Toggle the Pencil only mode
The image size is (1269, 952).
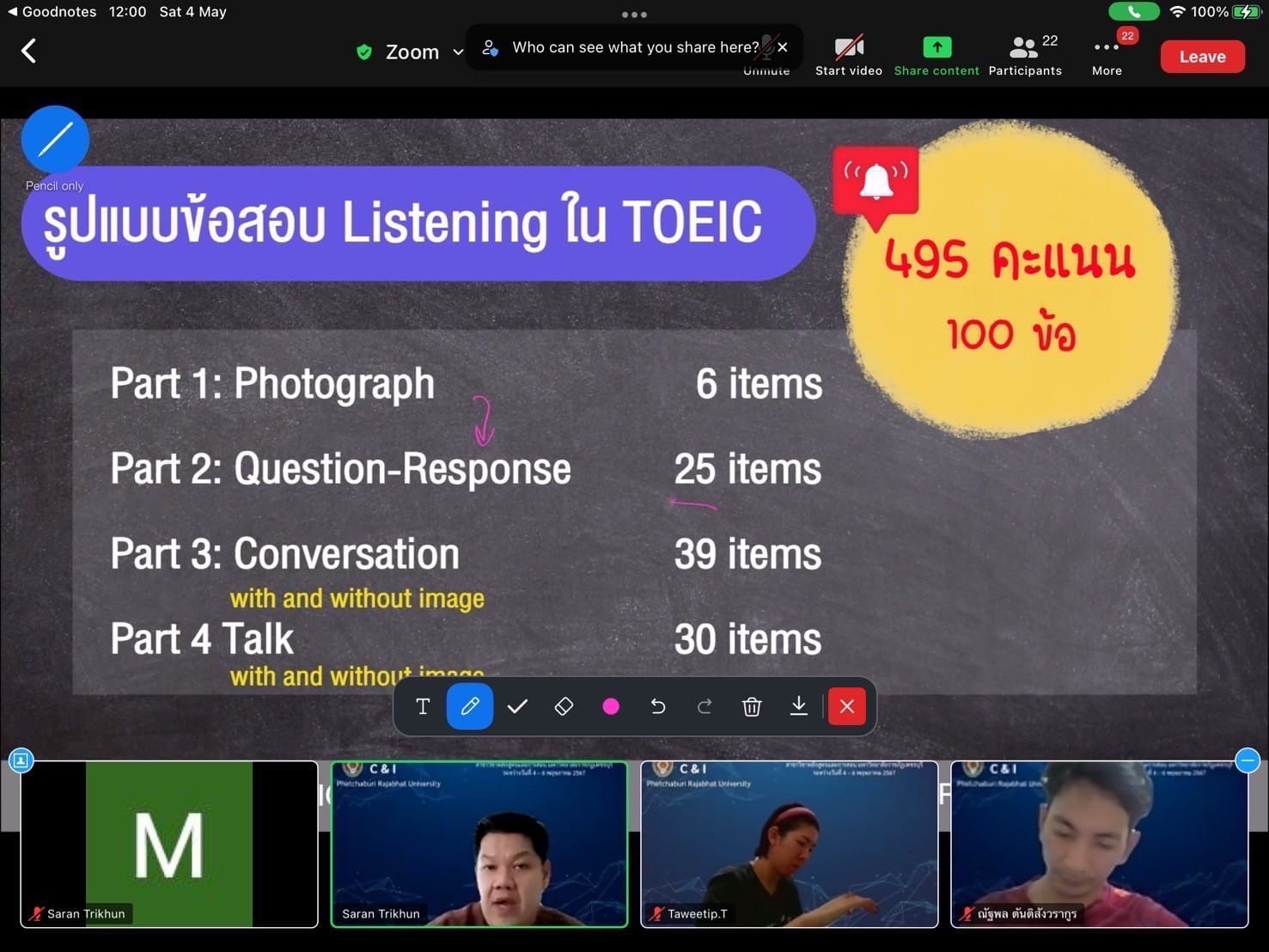tap(55, 139)
